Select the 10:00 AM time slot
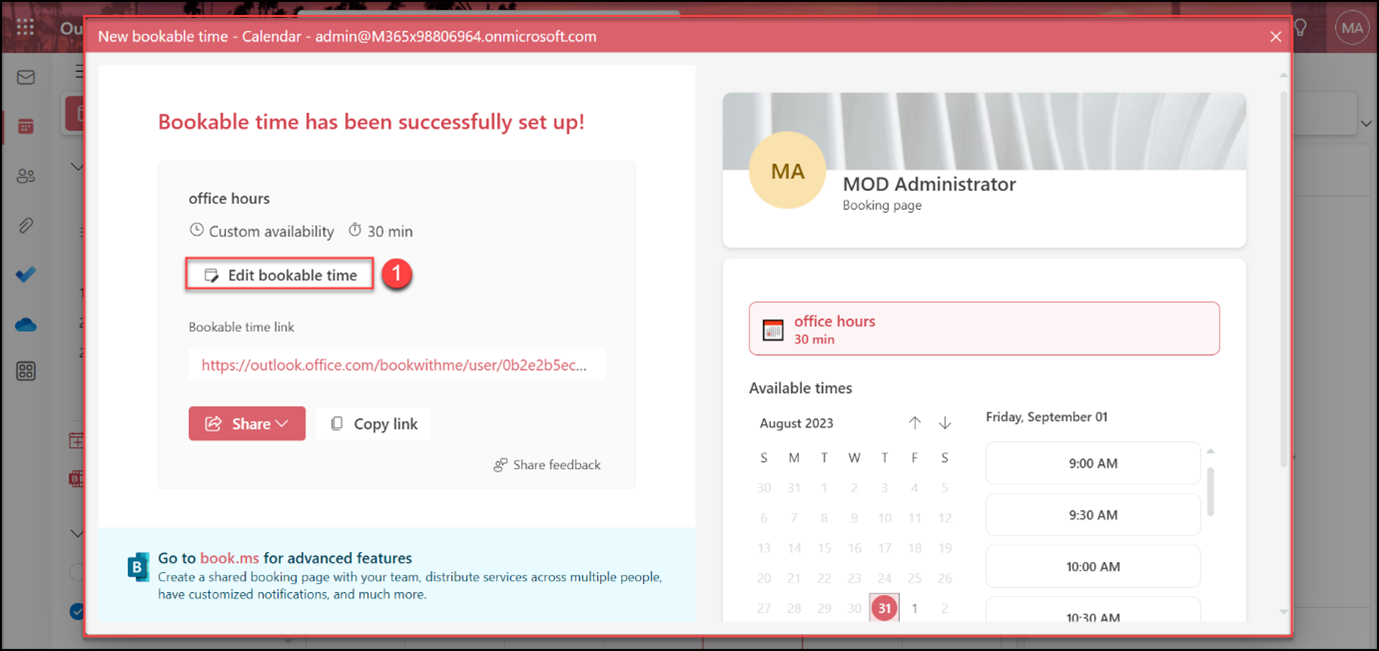This screenshot has width=1379, height=651. (x=1092, y=567)
